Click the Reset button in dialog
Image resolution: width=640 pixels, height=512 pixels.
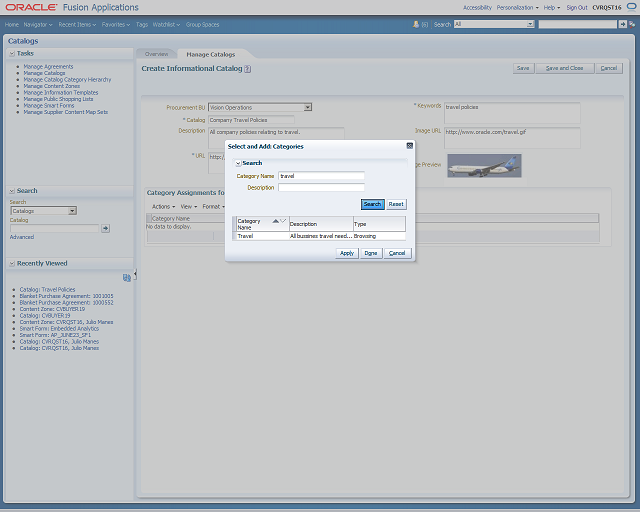coord(396,204)
